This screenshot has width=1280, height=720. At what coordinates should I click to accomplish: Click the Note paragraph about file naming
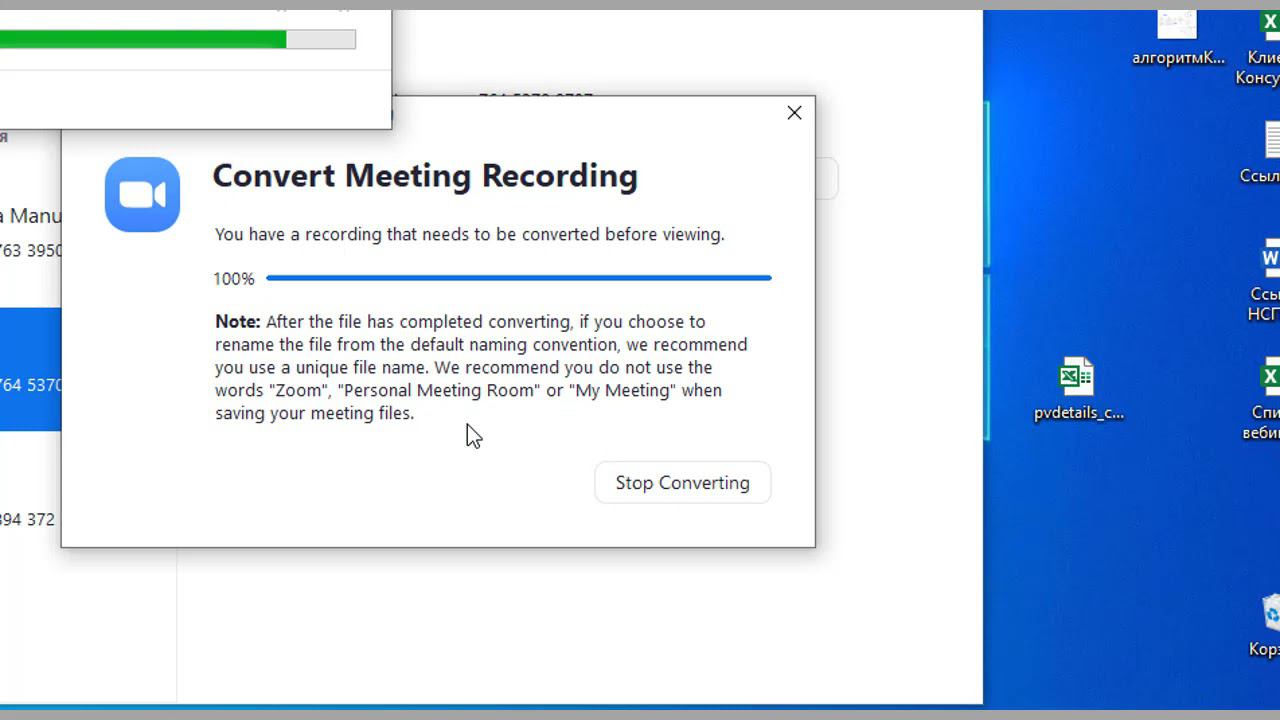pos(481,367)
